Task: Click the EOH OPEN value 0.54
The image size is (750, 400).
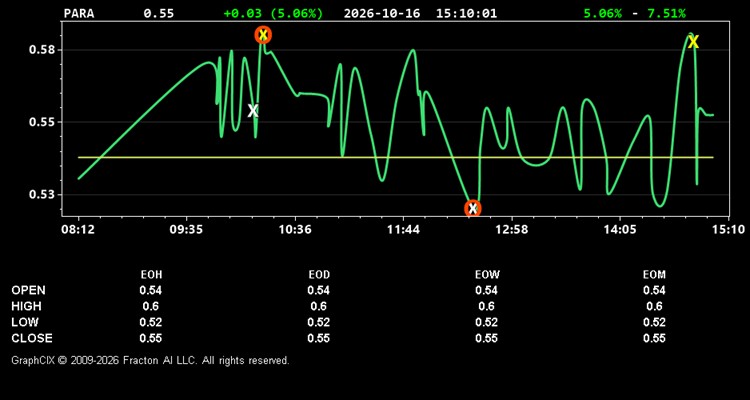Action: 151,290
